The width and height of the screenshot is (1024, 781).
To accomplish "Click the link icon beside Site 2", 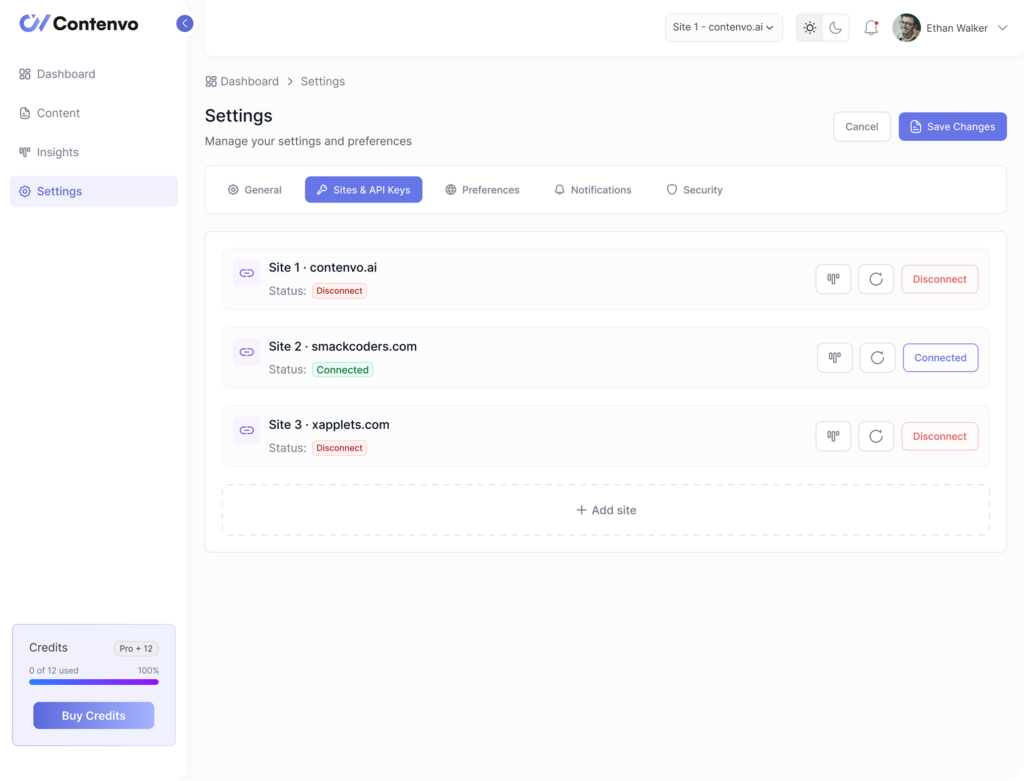I will point(246,351).
